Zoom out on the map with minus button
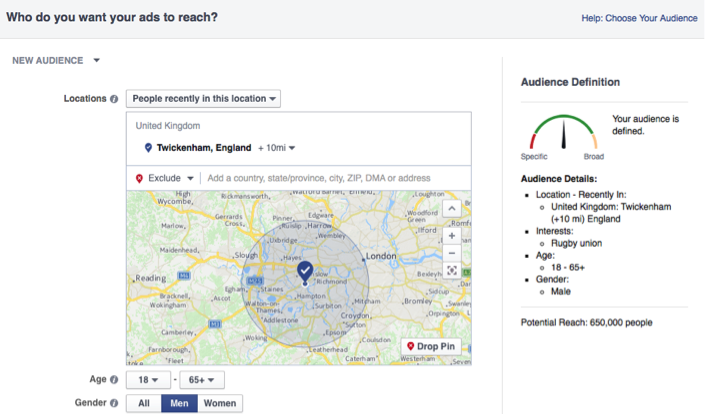The image size is (705, 415). (452, 253)
